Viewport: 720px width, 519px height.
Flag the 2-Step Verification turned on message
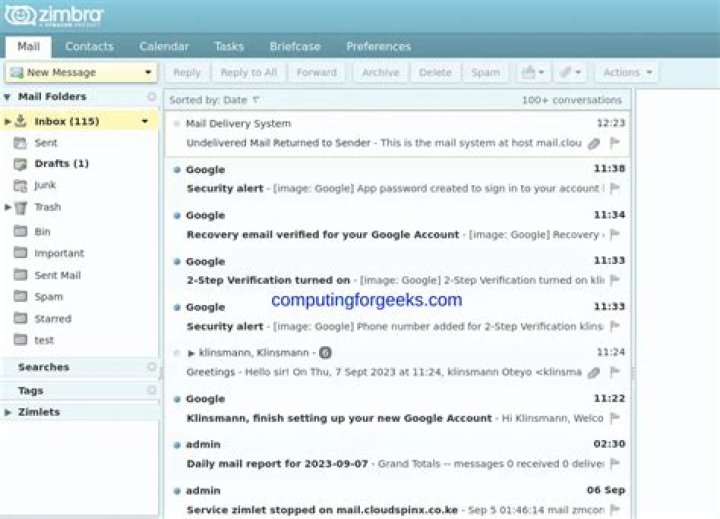614,280
